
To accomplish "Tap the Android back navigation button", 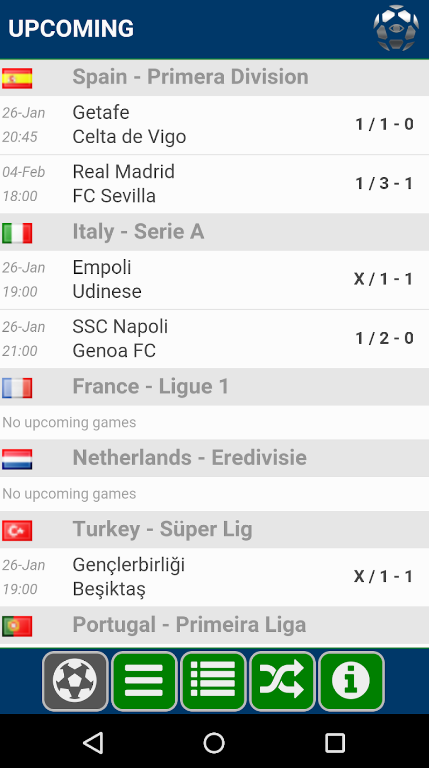I will 93,743.
